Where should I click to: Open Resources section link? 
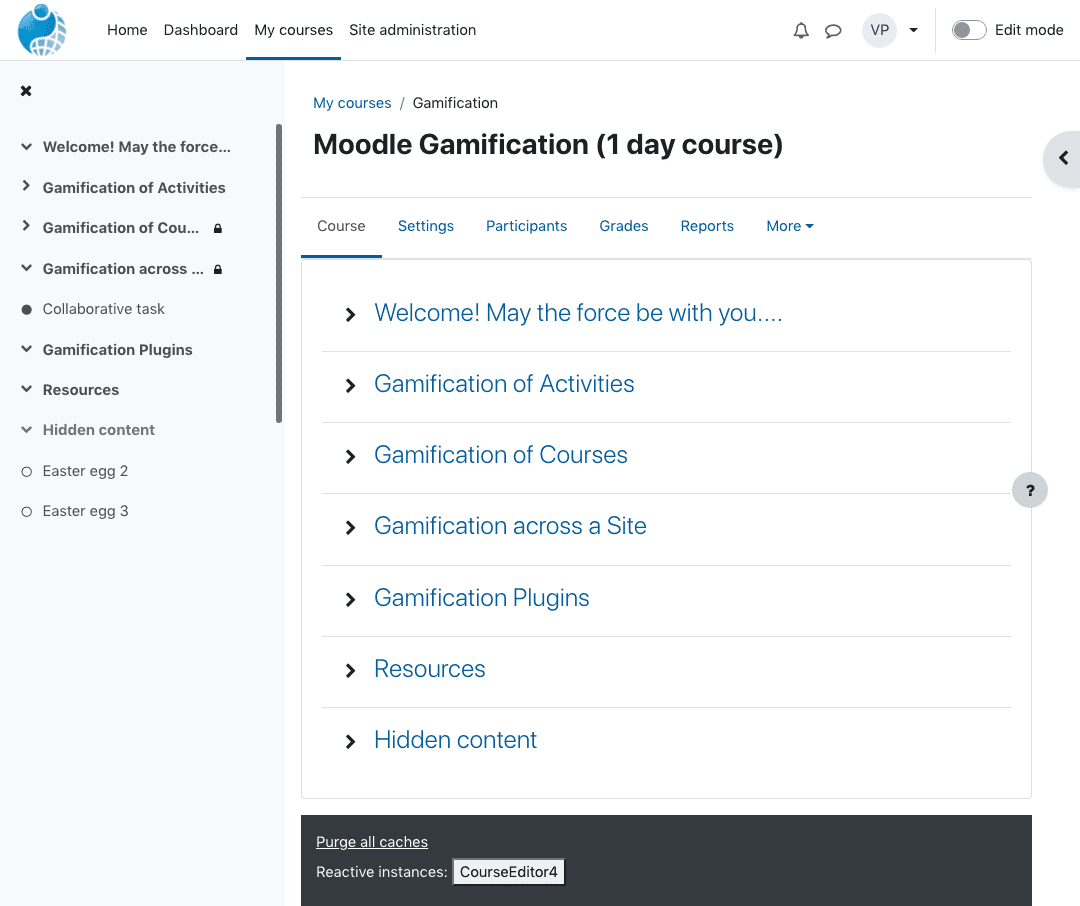click(429, 668)
